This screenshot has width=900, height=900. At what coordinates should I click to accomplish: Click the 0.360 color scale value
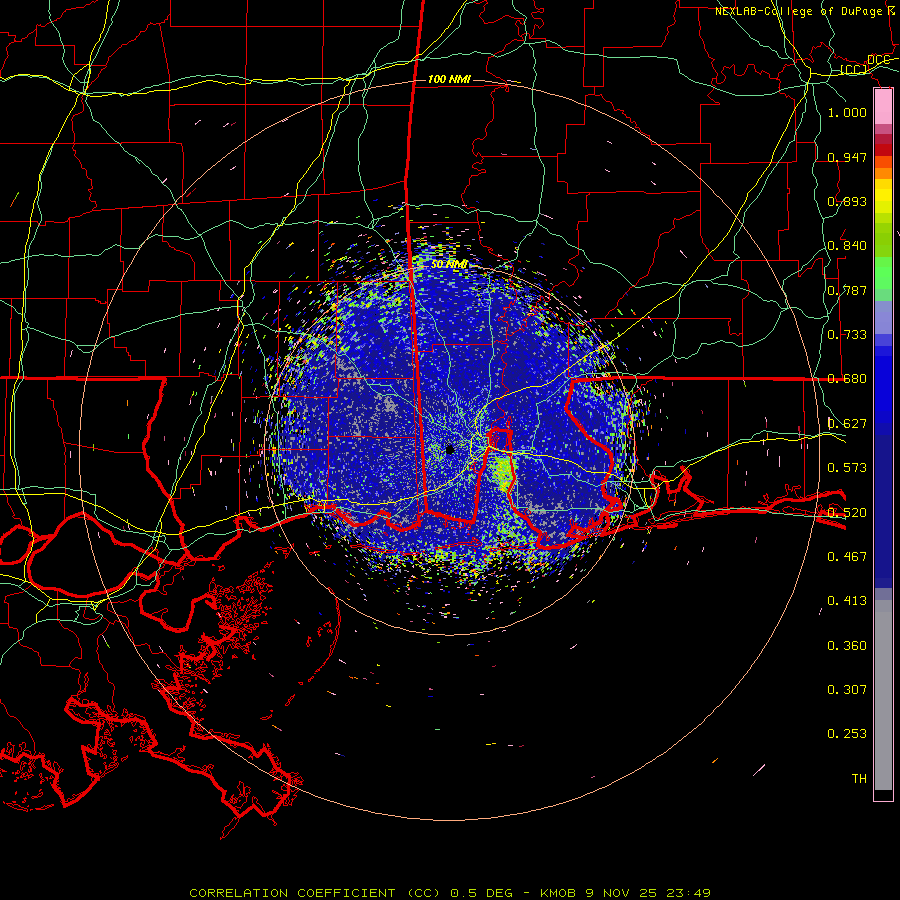click(x=847, y=646)
